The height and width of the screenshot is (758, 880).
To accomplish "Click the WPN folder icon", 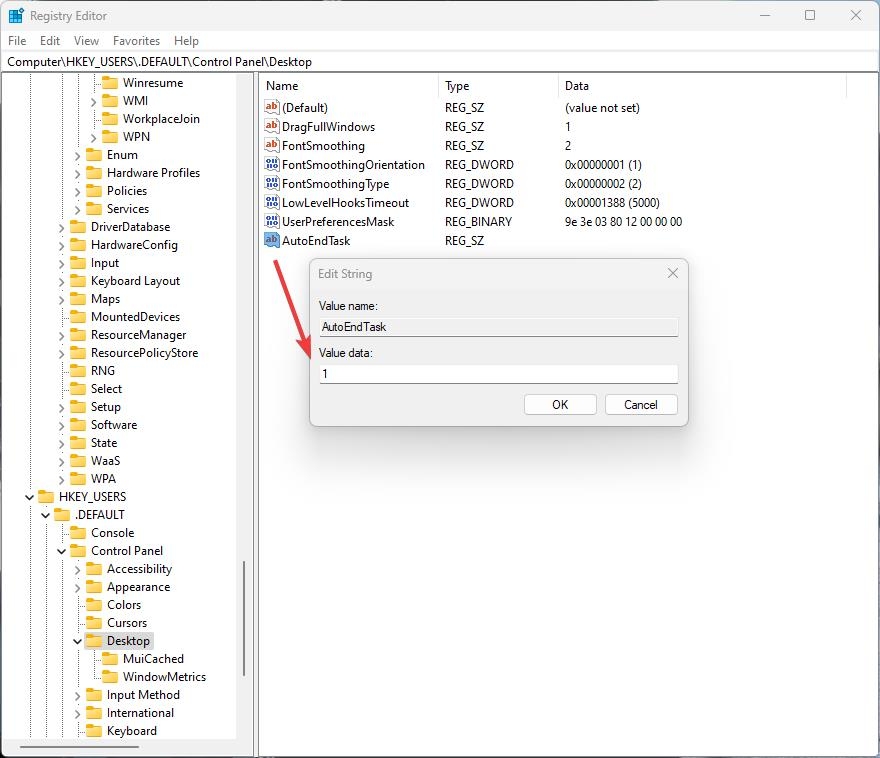I will point(110,136).
